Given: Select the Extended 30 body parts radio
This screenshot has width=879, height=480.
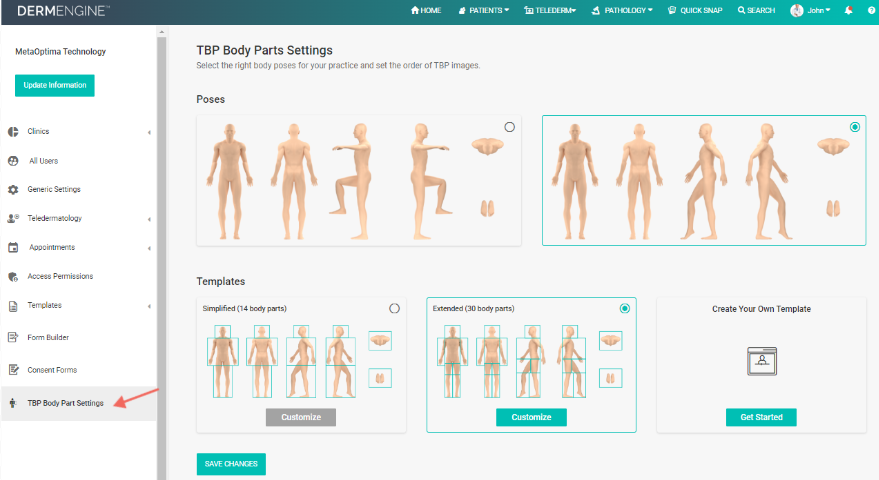Looking at the screenshot, I should click(624, 308).
